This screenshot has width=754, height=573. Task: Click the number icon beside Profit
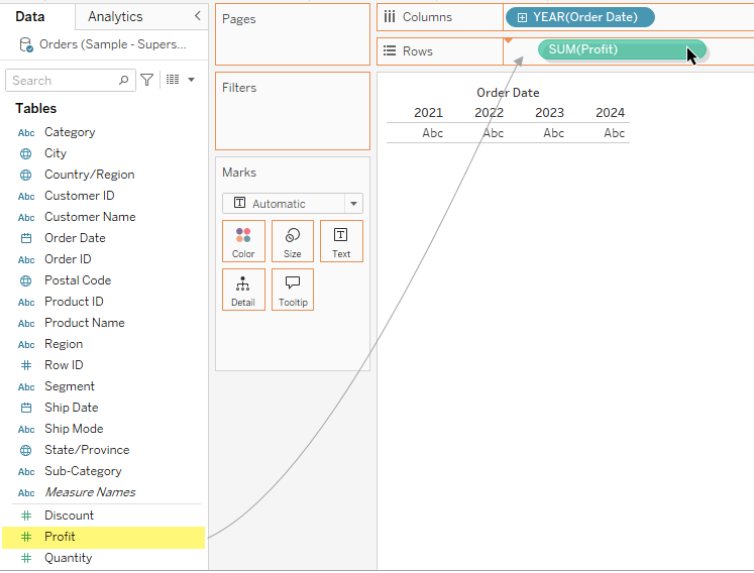coord(26,537)
